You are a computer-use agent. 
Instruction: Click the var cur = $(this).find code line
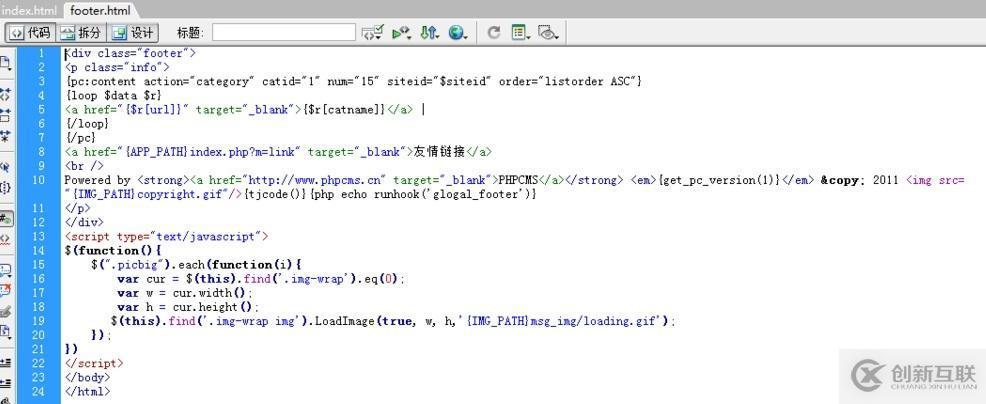tap(262, 279)
